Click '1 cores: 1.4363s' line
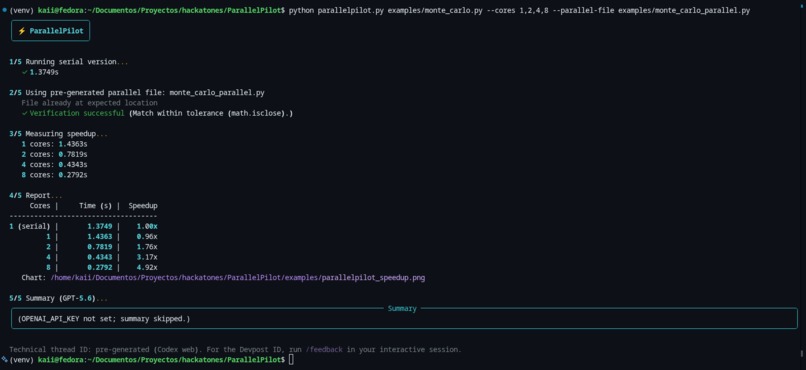This screenshot has height=370, width=806. point(54,144)
